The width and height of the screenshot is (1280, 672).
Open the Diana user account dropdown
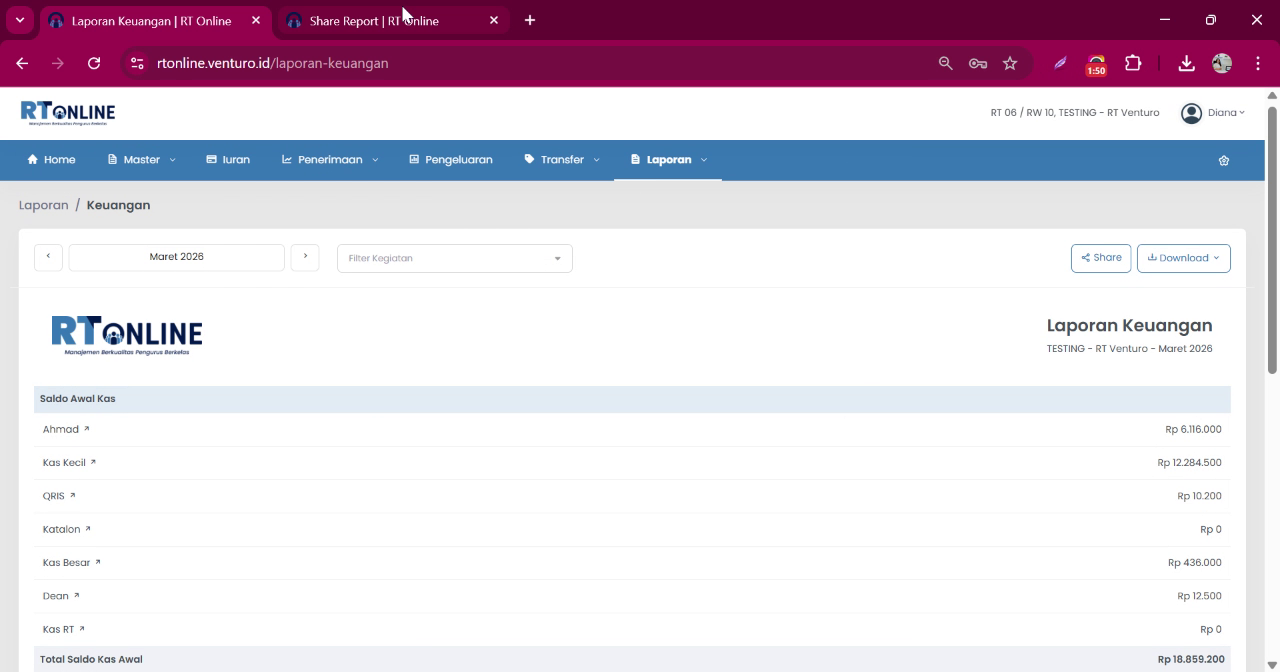coord(1213,113)
